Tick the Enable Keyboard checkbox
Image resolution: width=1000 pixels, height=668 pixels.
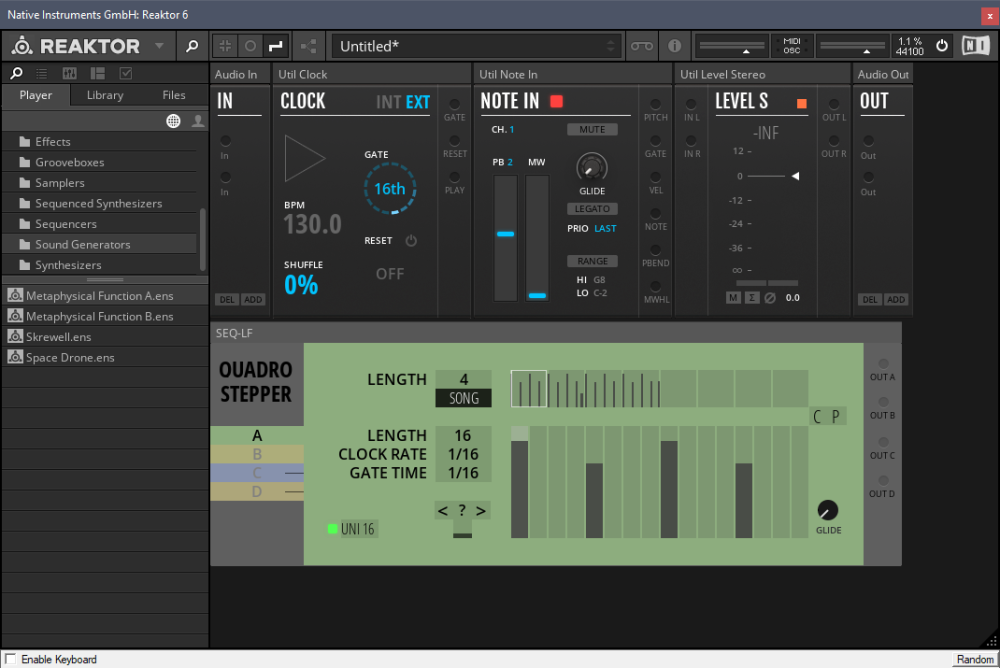coord(10,658)
